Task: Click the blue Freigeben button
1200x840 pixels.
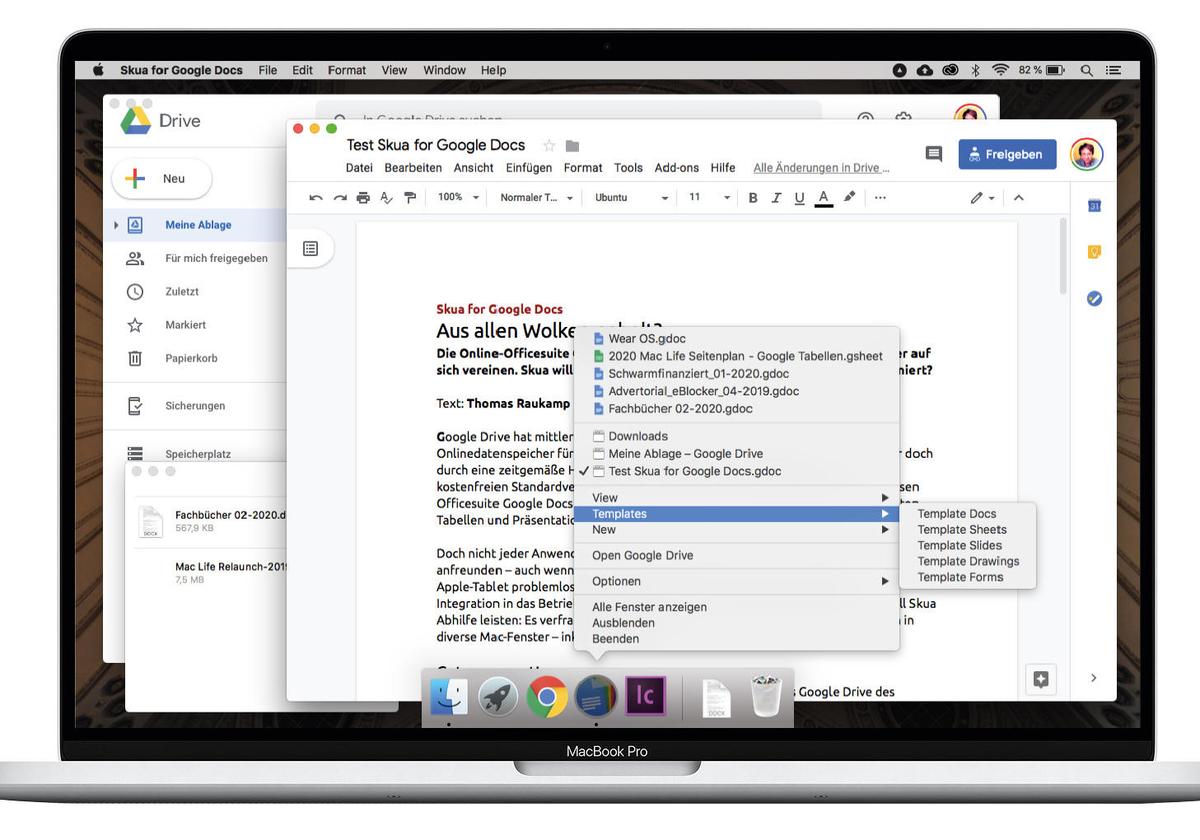Action: 1007,154
